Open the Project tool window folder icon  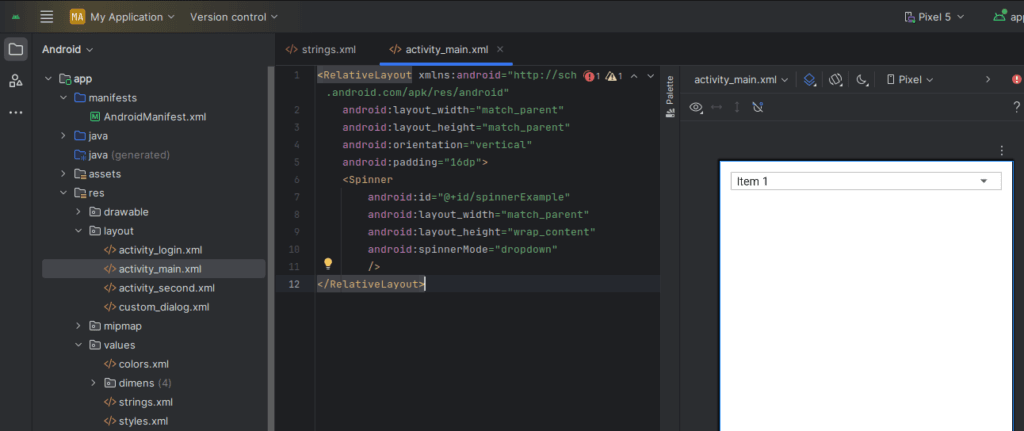point(16,50)
